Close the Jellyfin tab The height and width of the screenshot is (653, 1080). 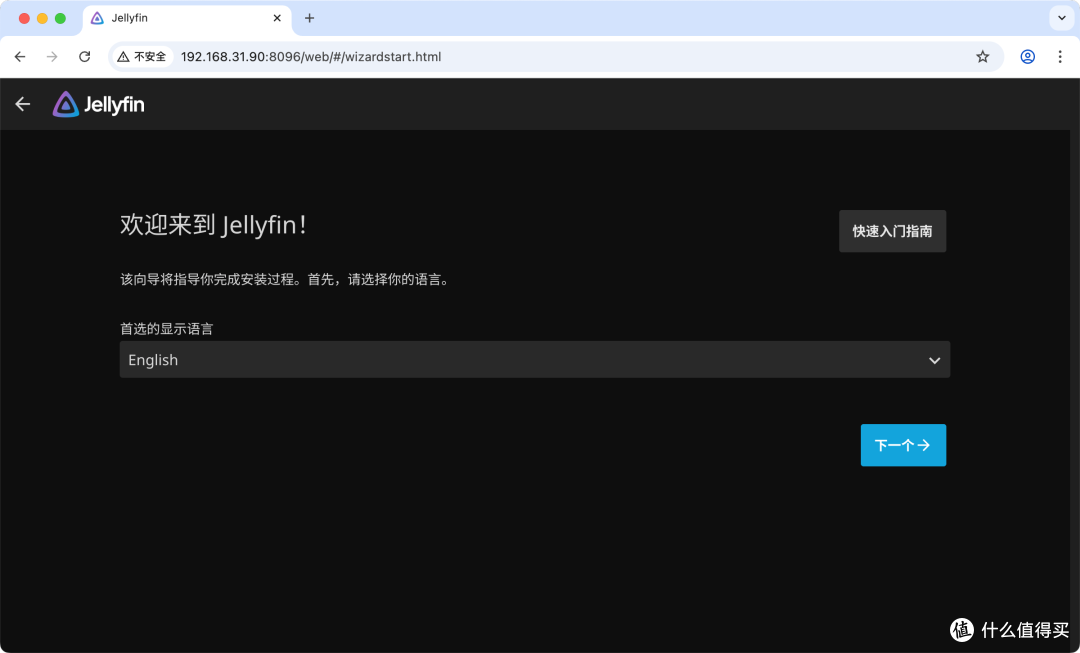[277, 19]
